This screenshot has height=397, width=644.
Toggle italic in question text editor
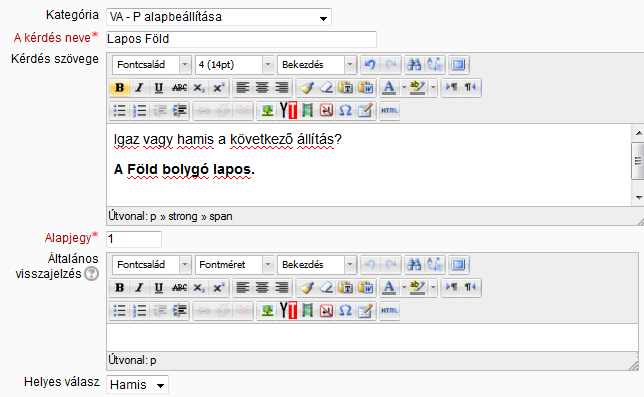pyautogui.click(x=139, y=88)
